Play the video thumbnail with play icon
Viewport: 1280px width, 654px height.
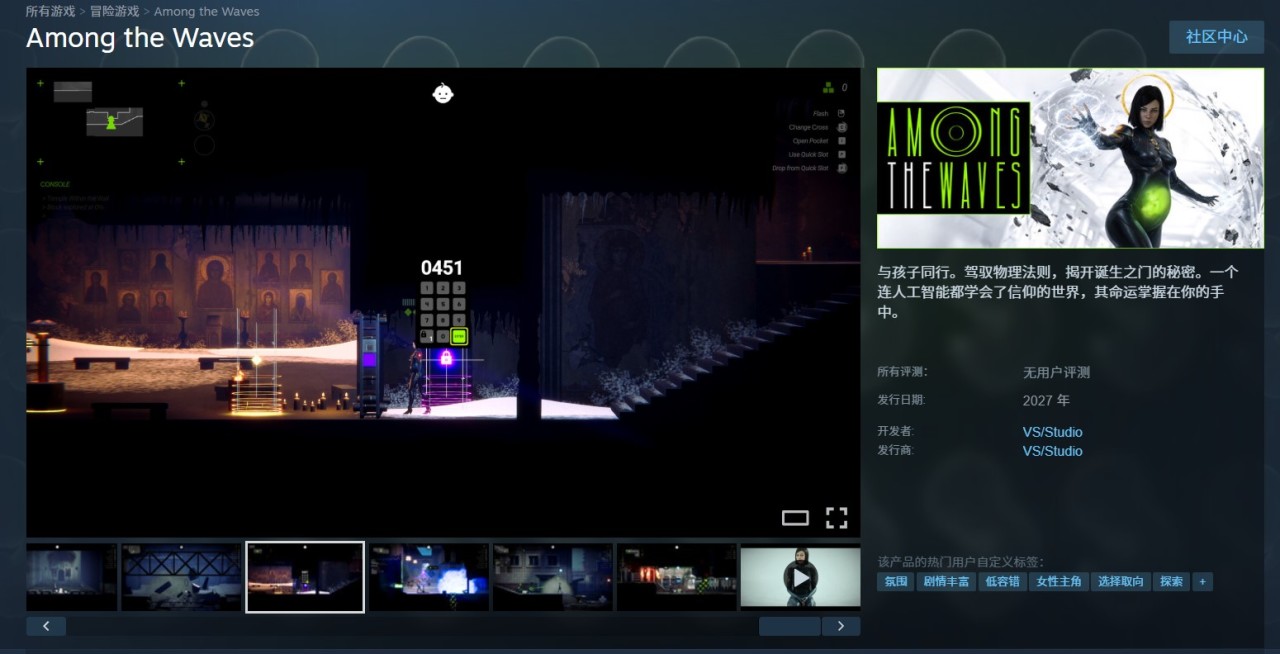800,577
